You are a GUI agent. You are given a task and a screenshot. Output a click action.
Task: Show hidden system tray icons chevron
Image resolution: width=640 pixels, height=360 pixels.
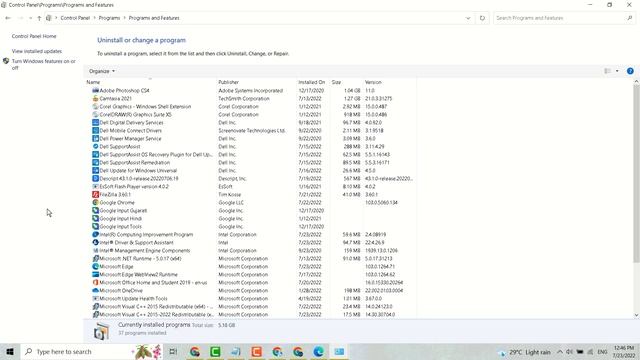click(x=560, y=352)
